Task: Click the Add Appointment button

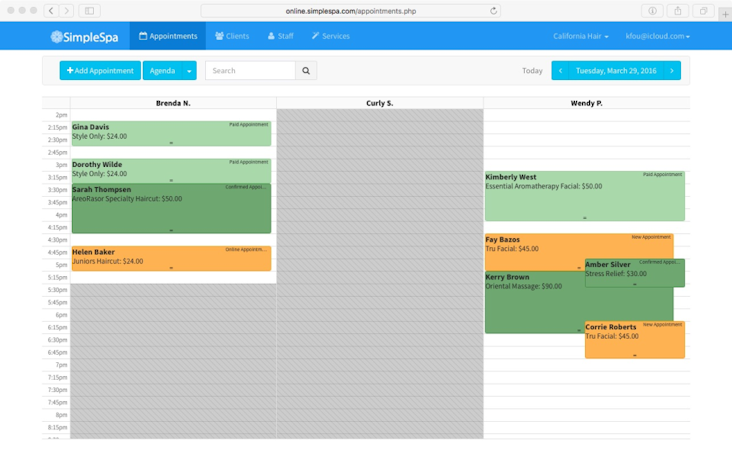Action: [x=100, y=70]
